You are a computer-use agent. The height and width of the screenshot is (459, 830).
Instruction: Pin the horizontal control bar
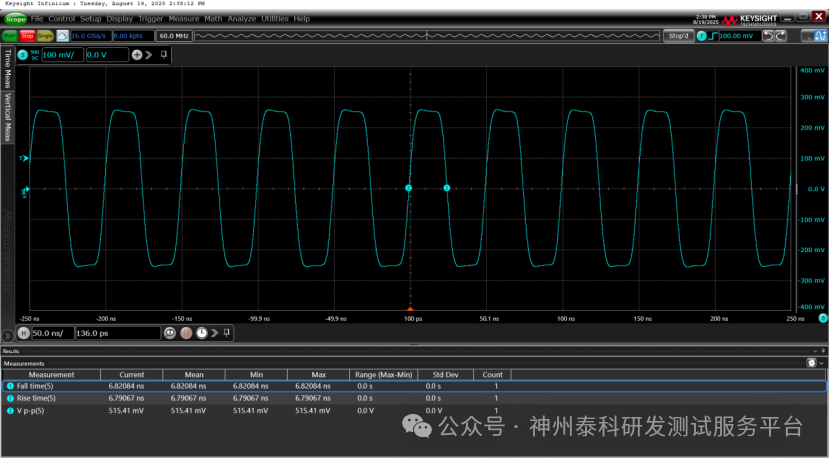(227, 332)
